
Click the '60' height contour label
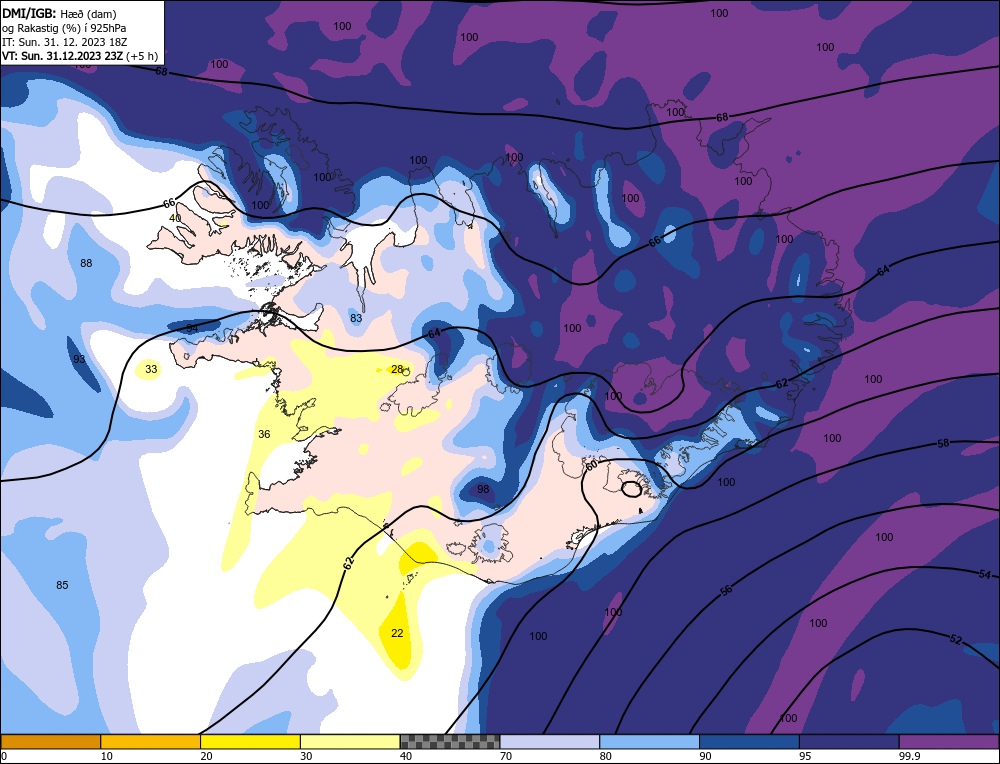(x=592, y=466)
